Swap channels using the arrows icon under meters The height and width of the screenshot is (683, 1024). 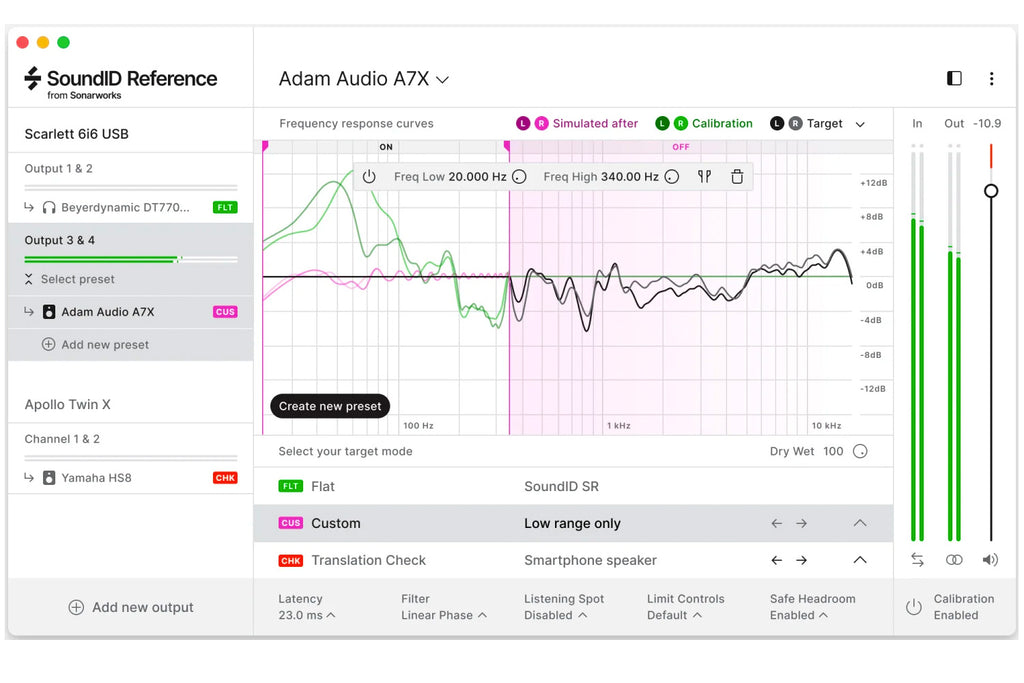917,560
